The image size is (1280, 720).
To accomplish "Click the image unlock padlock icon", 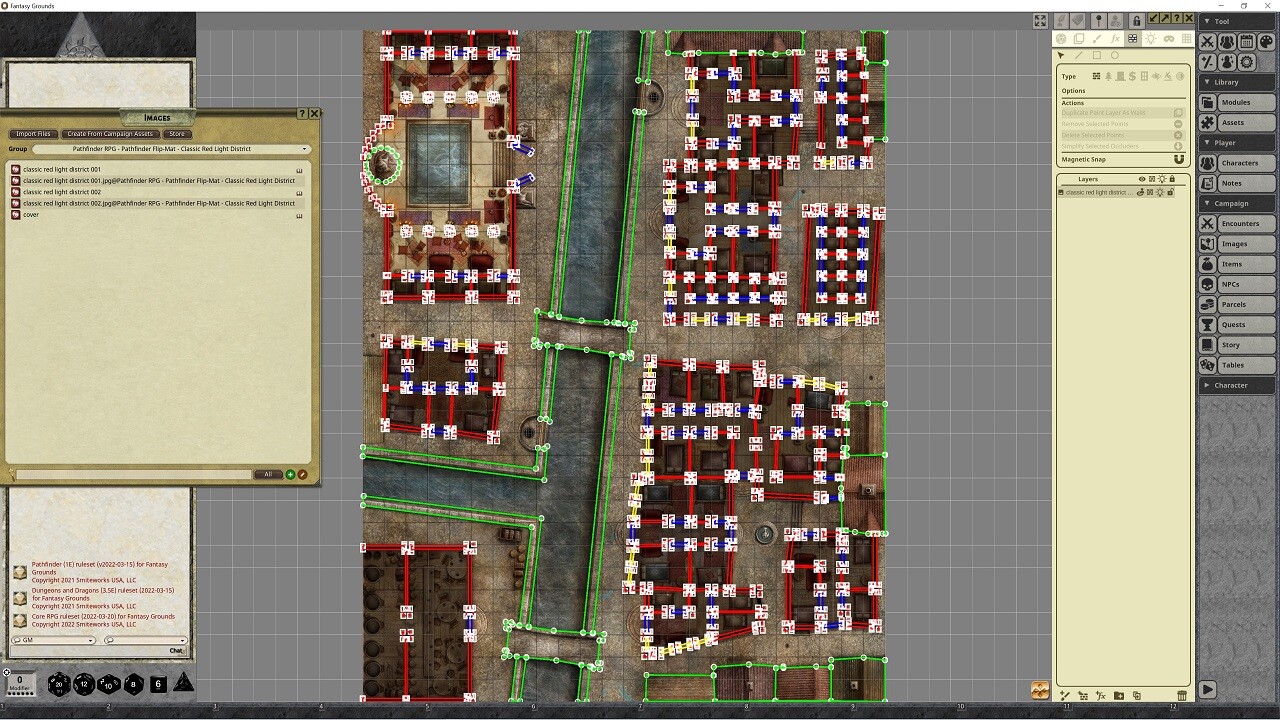I will click(1136, 20).
